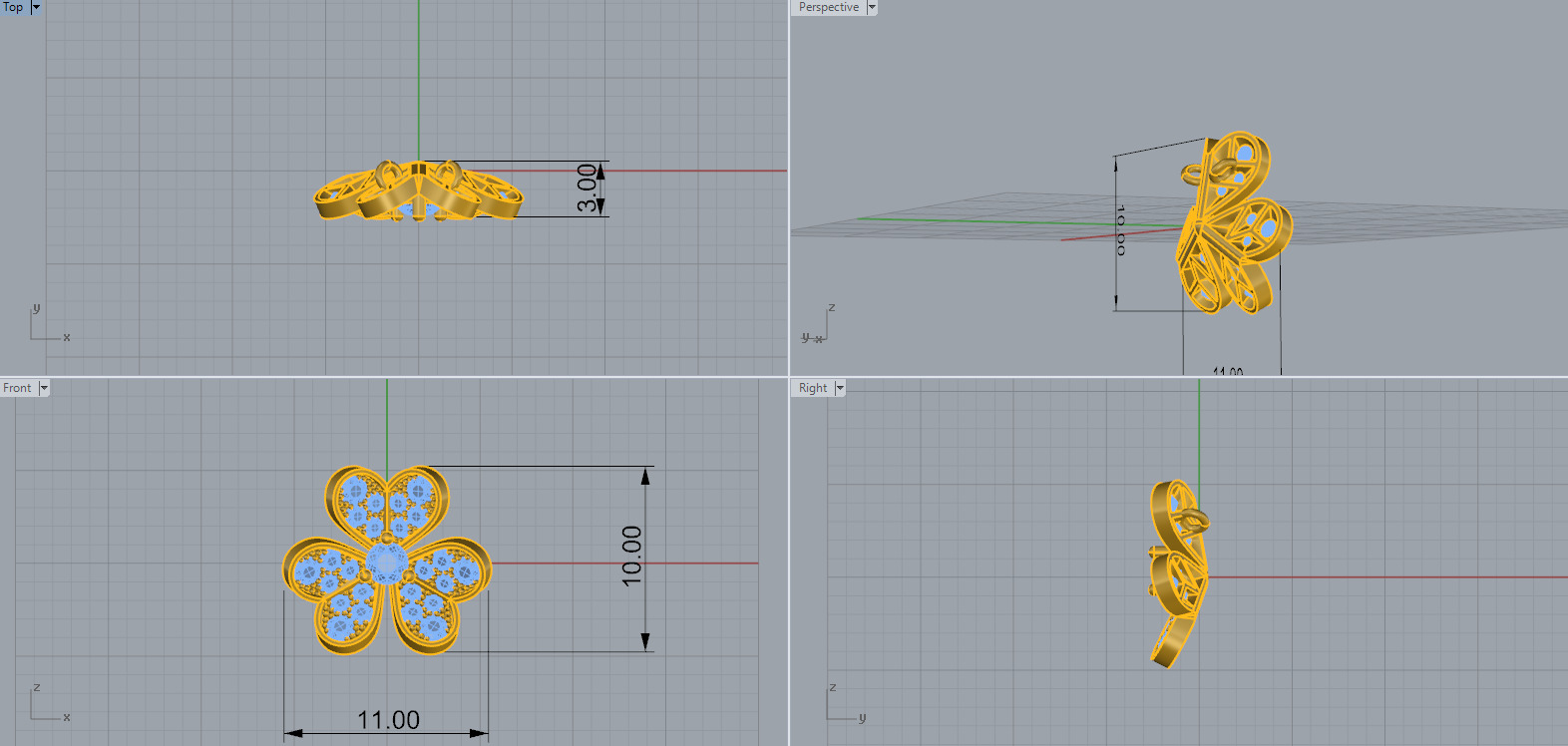Click the bail ring on pendant in Right view
1568x746 pixels.
1191,520
